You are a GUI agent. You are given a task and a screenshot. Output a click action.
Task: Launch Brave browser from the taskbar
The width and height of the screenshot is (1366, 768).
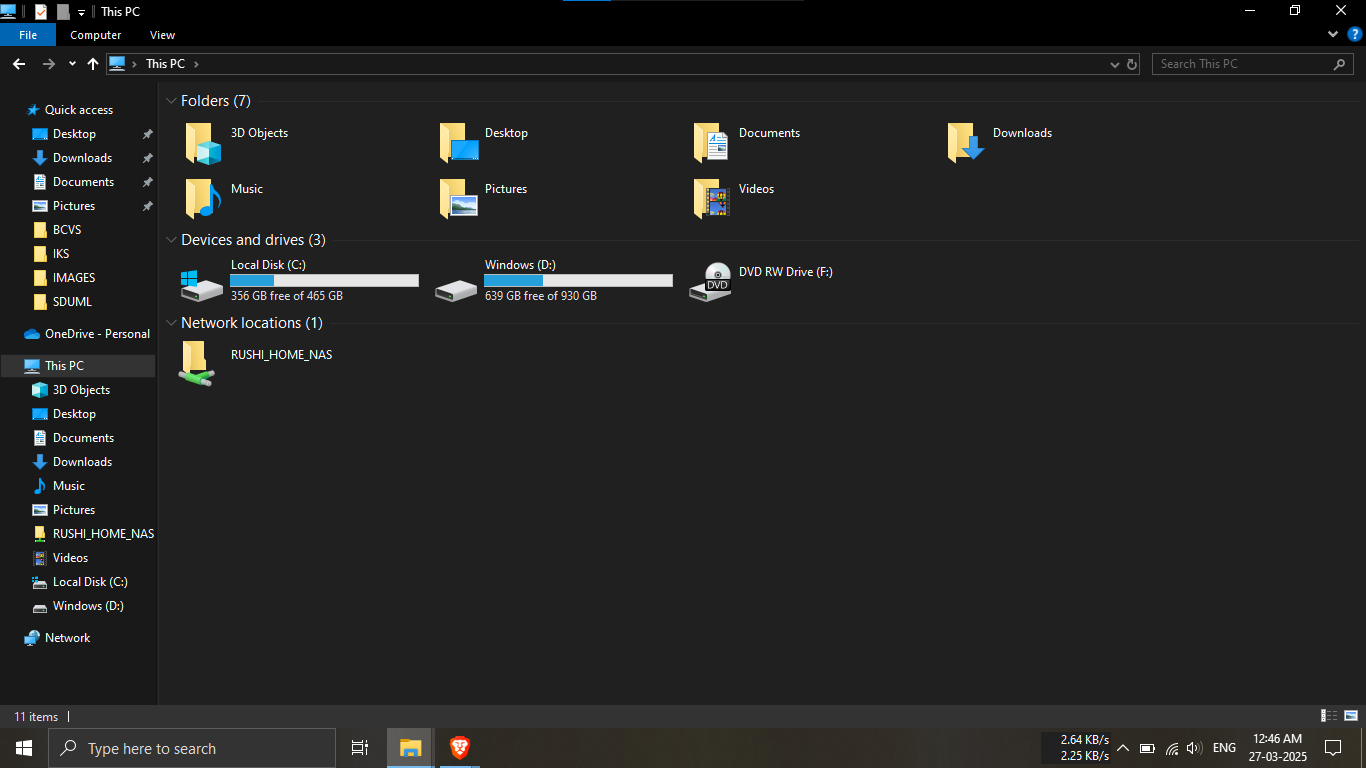tap(459, 748)
